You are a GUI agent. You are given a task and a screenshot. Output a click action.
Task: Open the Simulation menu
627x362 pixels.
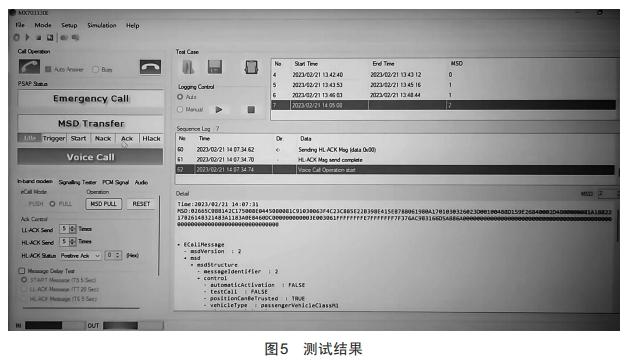pos(102,25)
